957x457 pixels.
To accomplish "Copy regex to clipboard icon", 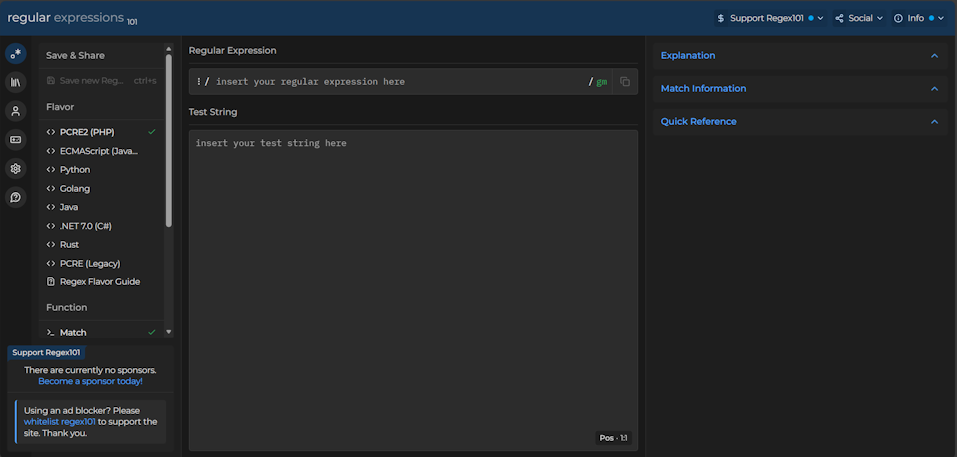I will coord(625,82).
